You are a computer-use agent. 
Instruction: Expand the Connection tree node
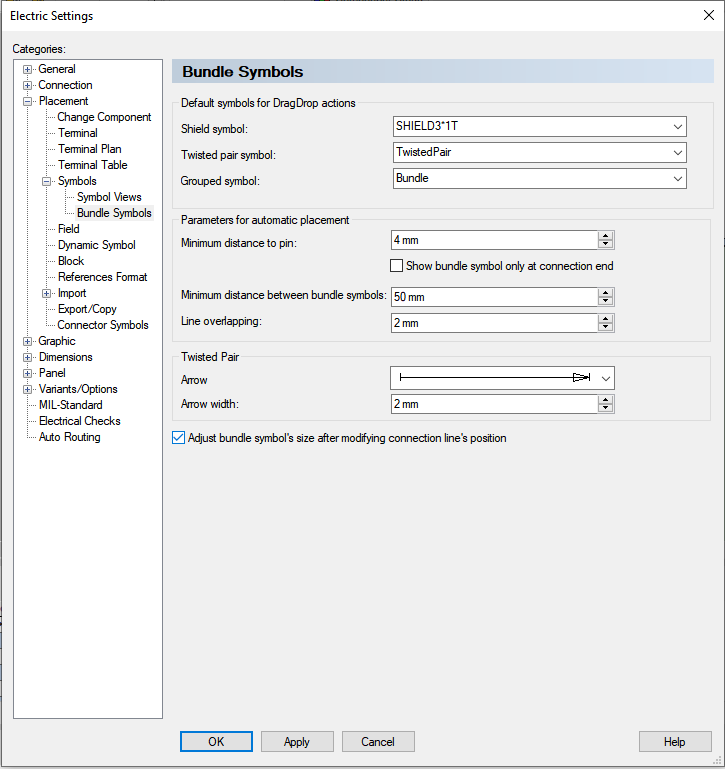point(28,85)
